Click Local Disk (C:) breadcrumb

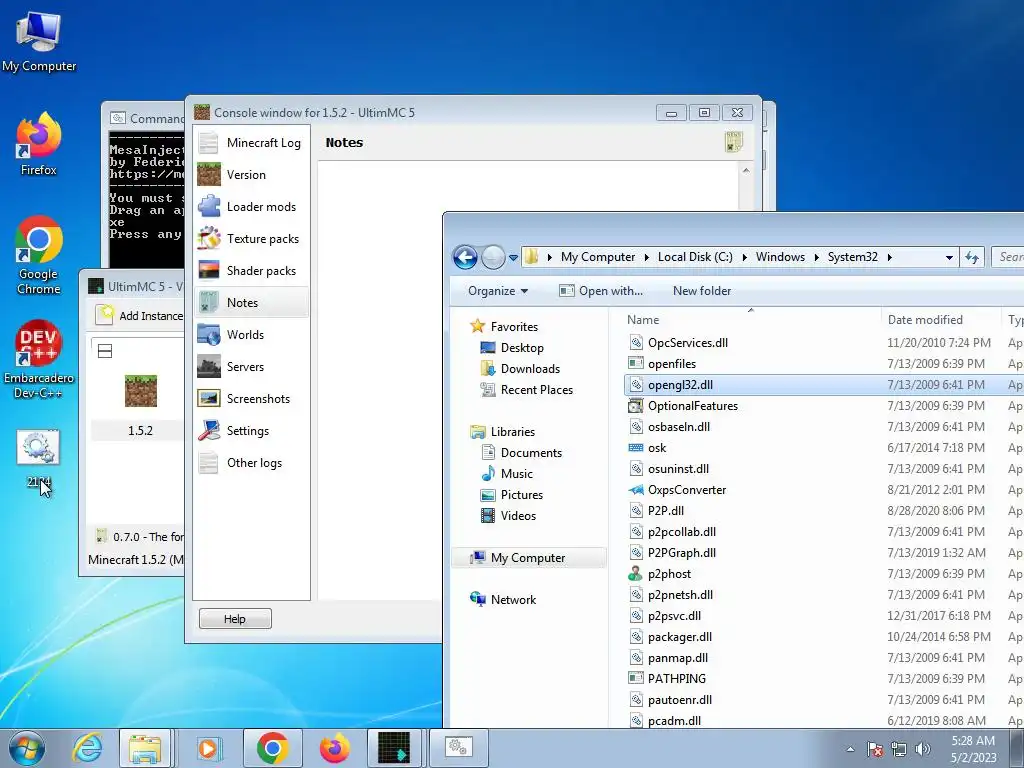point(695,257)
